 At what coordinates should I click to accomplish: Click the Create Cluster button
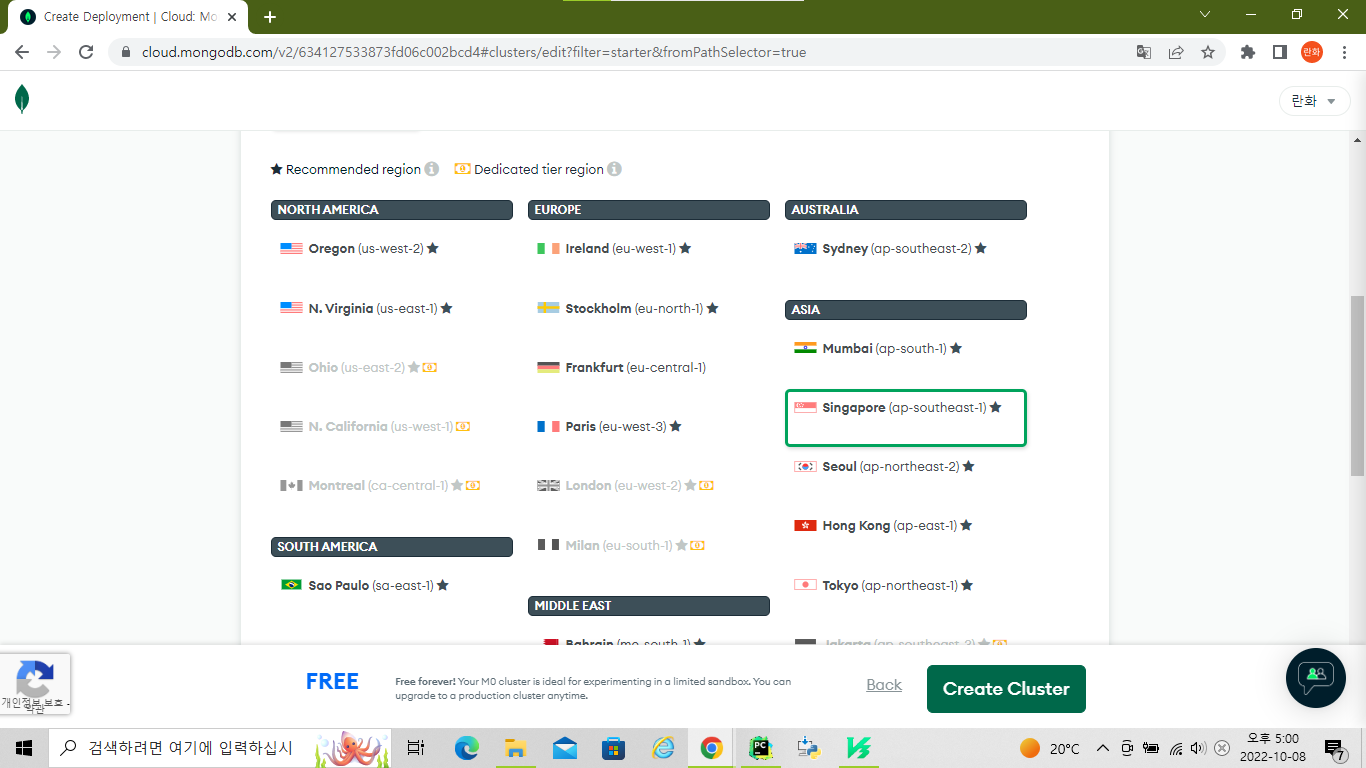(x=1006, y=689)
